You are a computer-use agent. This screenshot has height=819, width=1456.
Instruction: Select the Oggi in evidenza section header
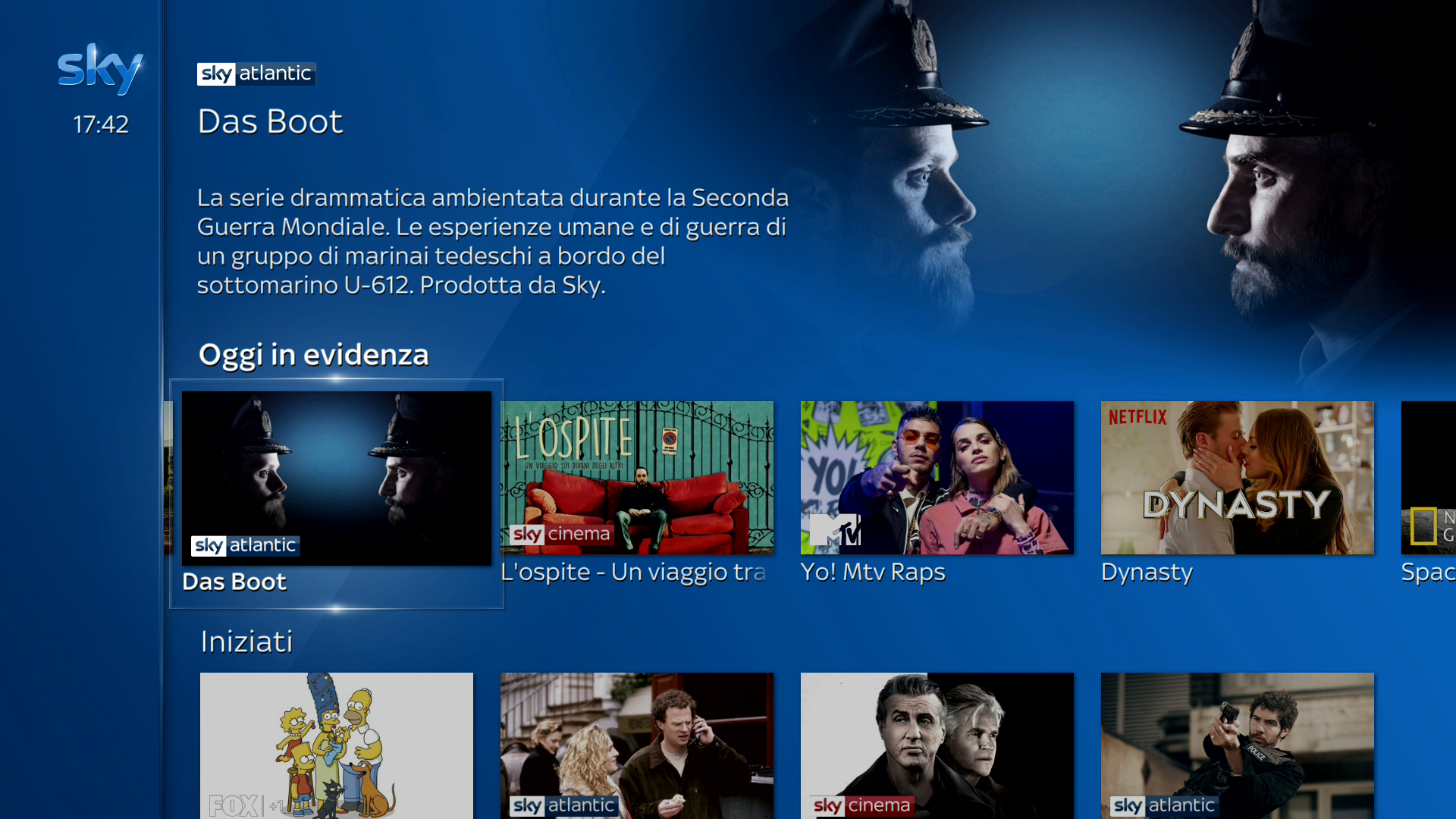coord(314,355)
